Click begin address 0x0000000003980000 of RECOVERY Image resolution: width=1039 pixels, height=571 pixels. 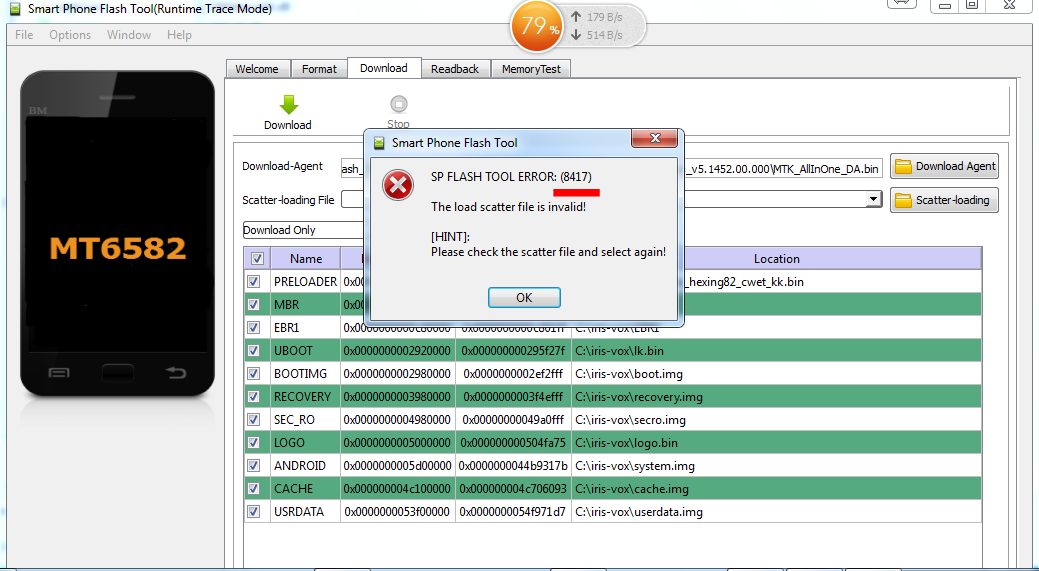[x=398, y=397]
